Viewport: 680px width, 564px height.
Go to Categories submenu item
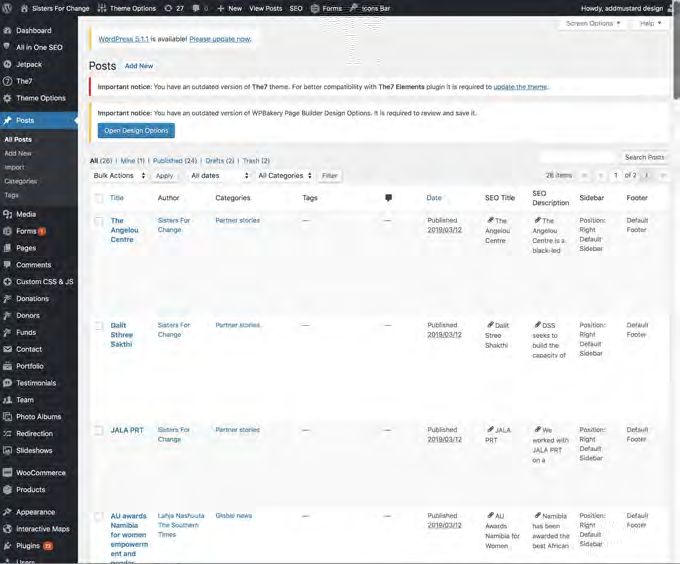tap(21, 181)
